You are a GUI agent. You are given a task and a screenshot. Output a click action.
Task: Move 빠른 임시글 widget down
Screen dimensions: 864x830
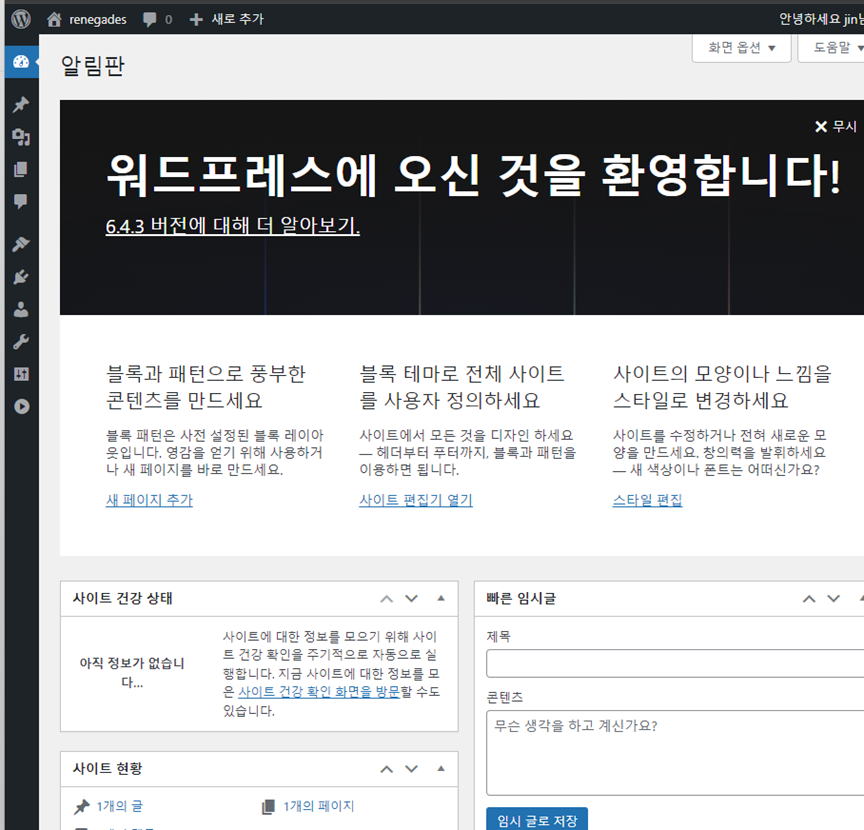point(834,599)
